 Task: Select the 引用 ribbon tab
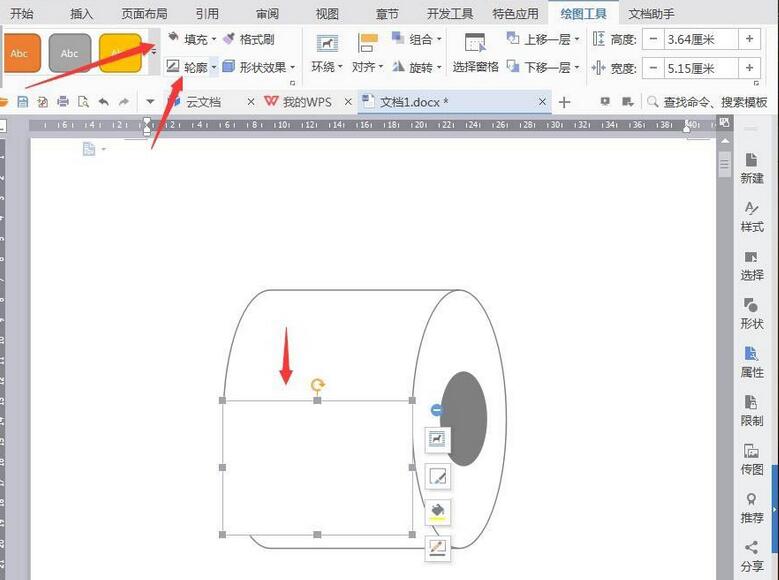207,13
